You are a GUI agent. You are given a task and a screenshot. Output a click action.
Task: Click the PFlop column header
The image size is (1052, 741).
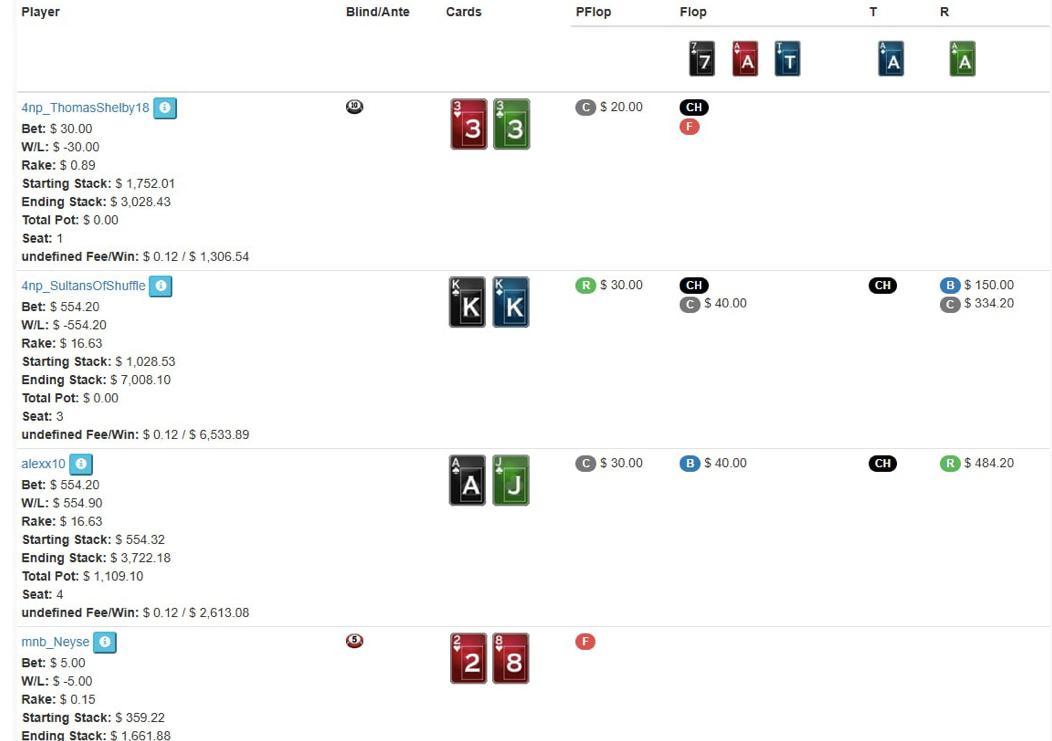pos(593,12)
